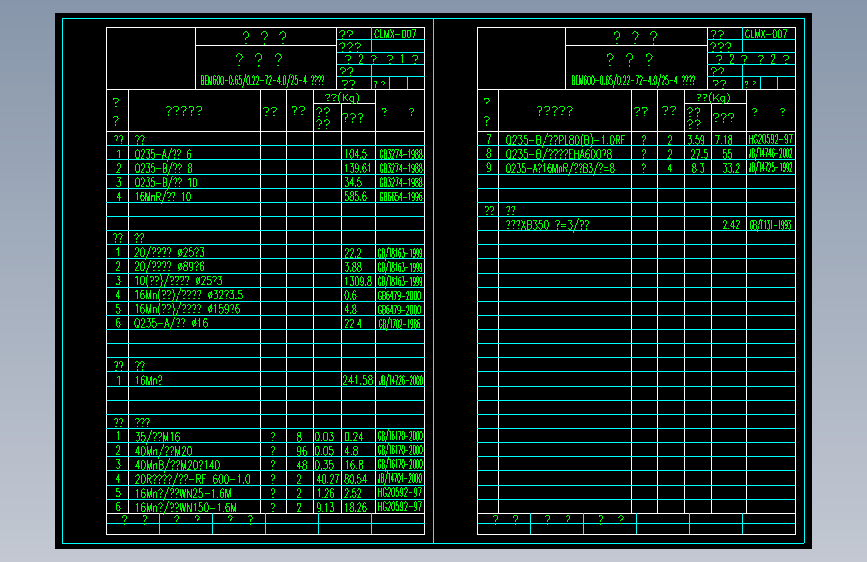Click the unit weight "0.35"
Screen dimensions: 867x562
click(325, 465)
